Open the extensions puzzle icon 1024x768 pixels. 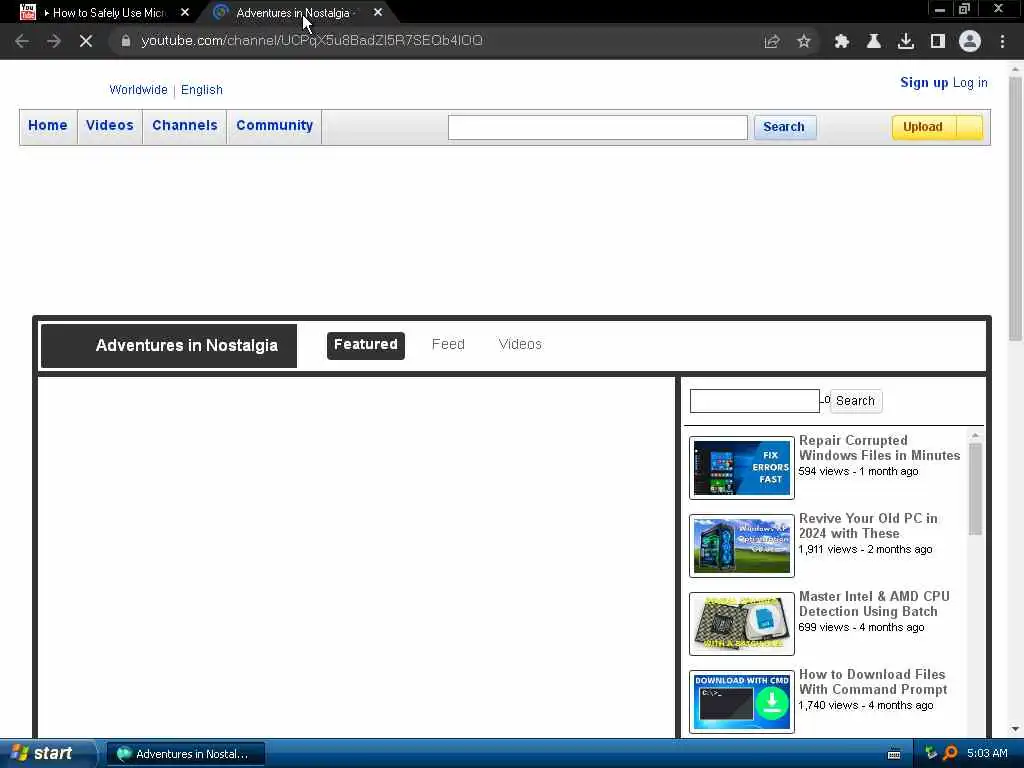[x=842, y=41]
